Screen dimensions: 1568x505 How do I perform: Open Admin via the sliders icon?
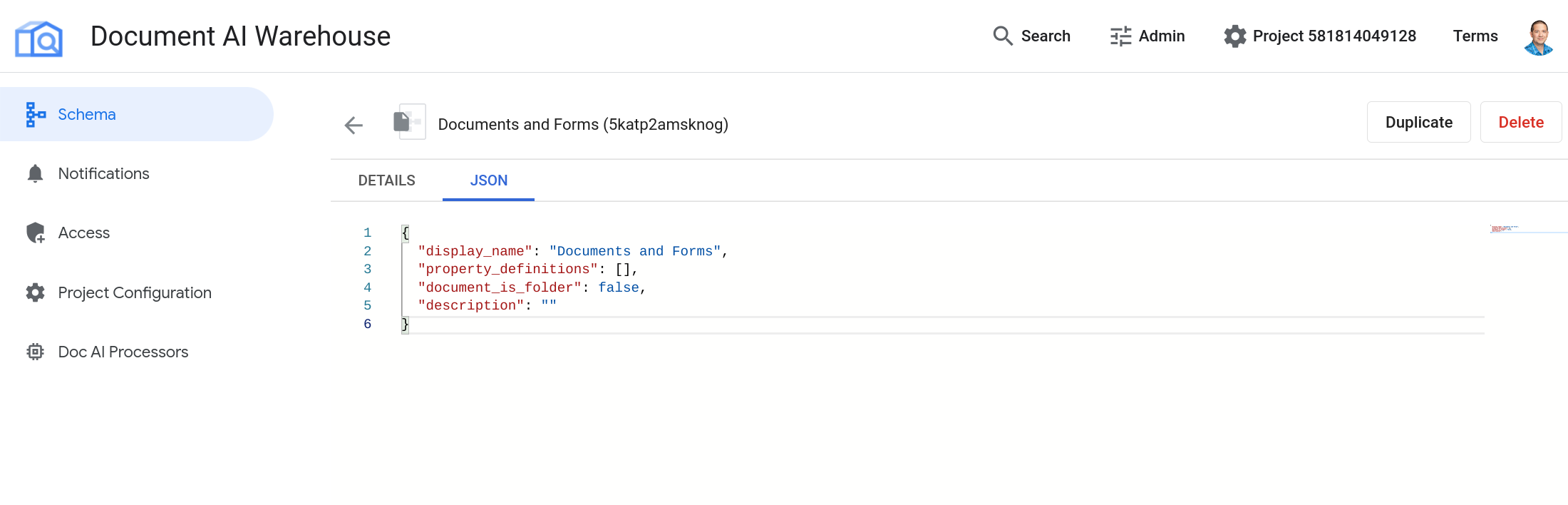pyautogui.click(x=1120, y=36)
